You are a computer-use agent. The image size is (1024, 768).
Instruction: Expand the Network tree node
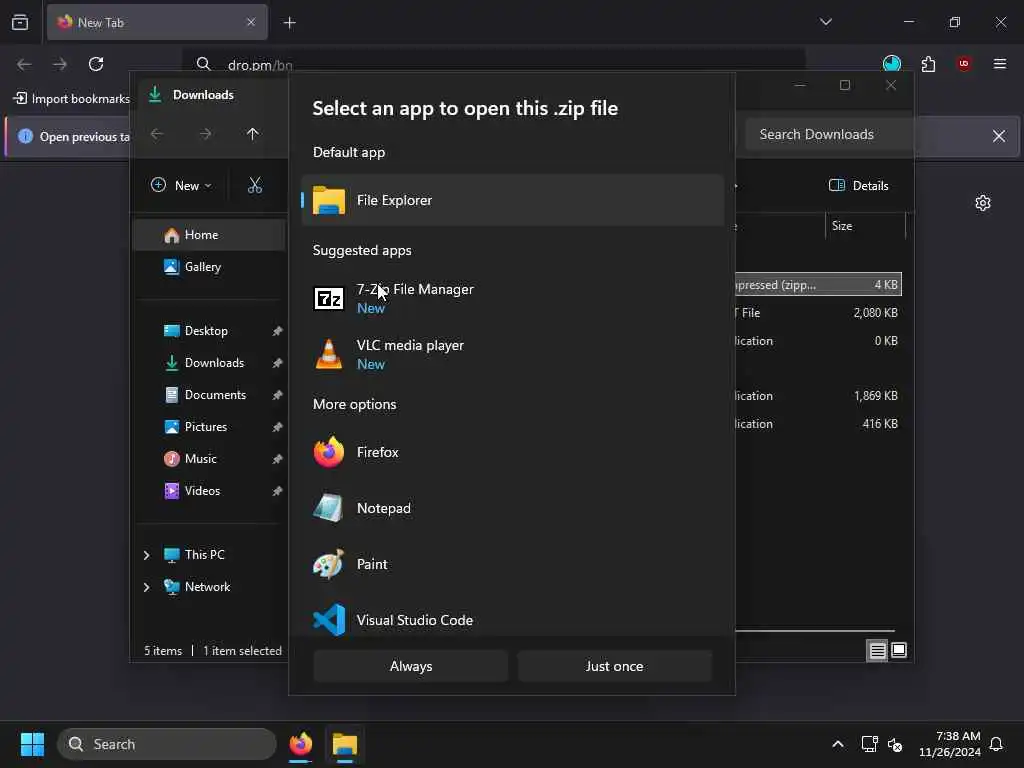tap(146, 587)
